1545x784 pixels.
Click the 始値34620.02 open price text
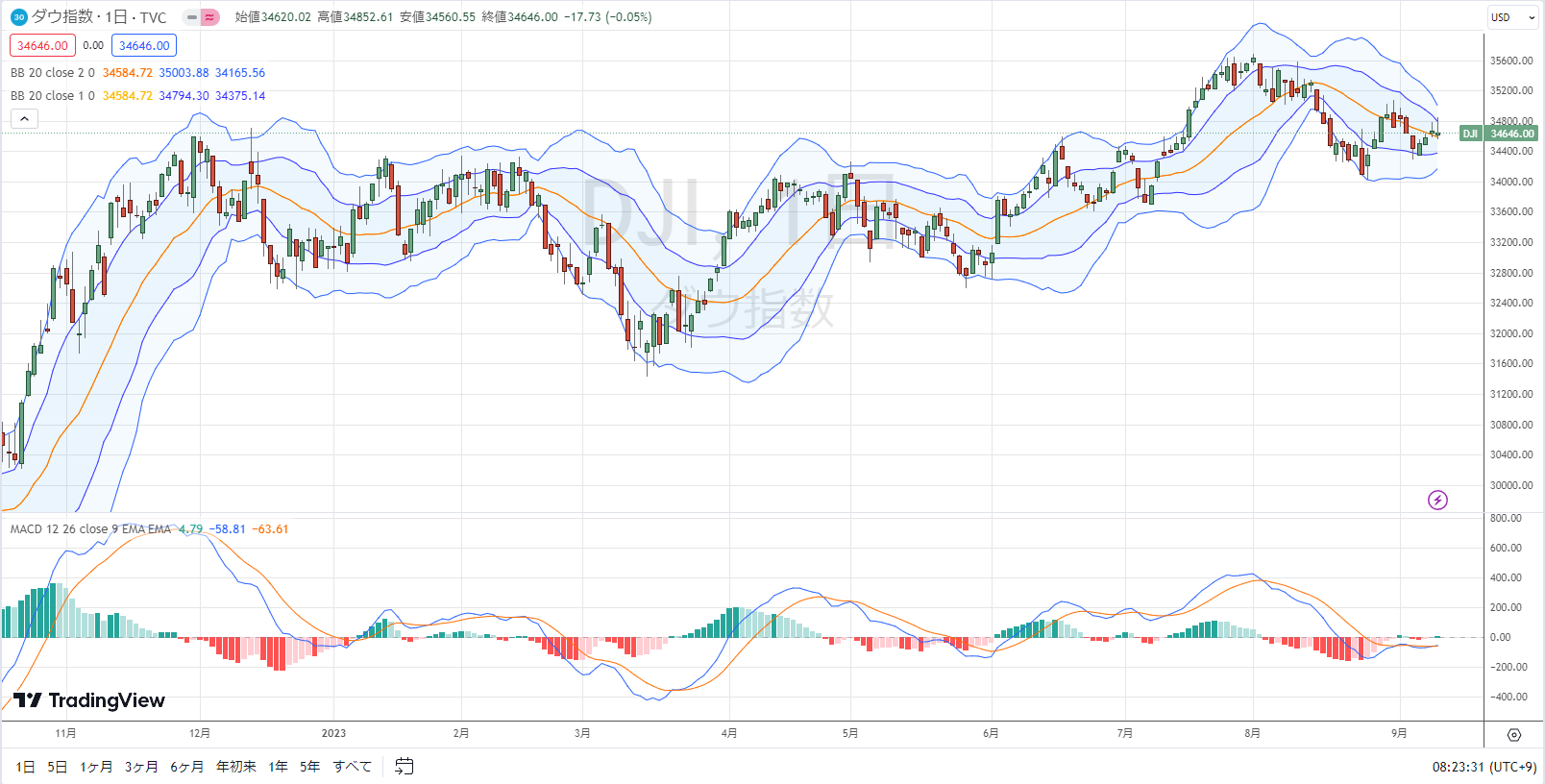[273, 17]
